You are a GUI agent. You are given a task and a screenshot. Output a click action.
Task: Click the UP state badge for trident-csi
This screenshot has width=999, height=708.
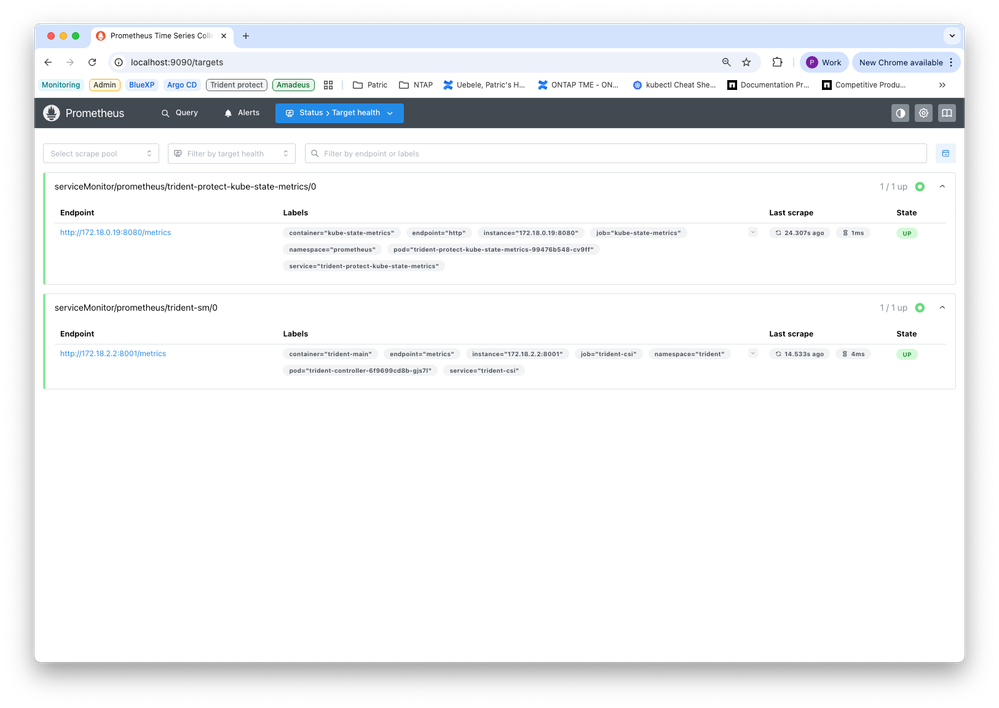[907, 354]
